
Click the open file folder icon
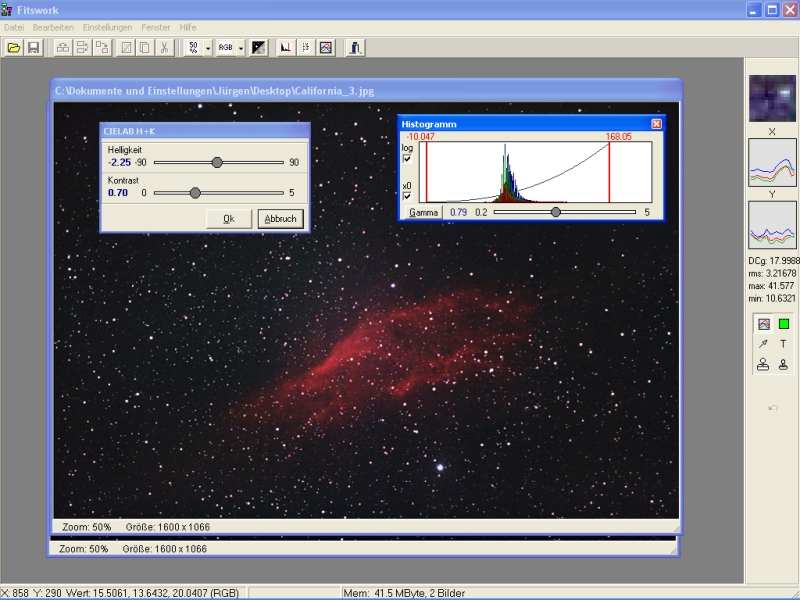(14, 47)
